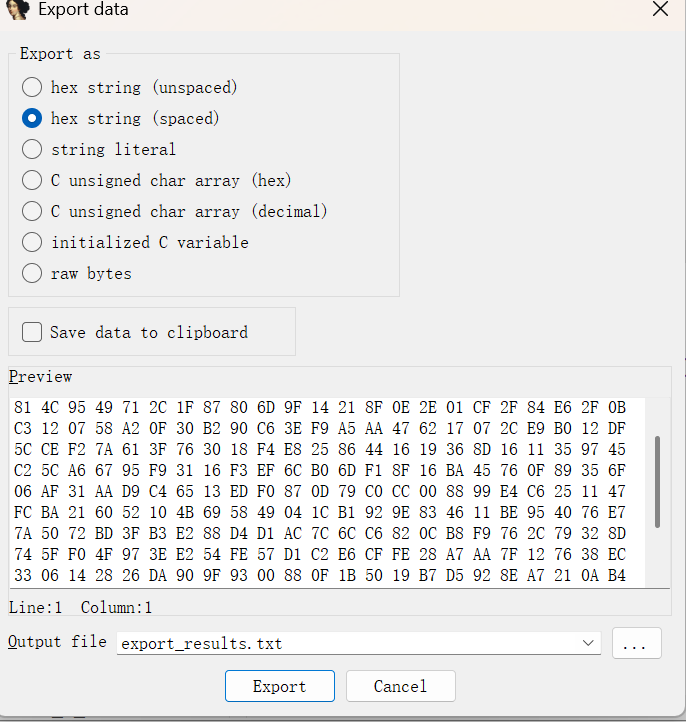Click the IDA icon in the title bar

pyautogui.click(x=17, y=11)
